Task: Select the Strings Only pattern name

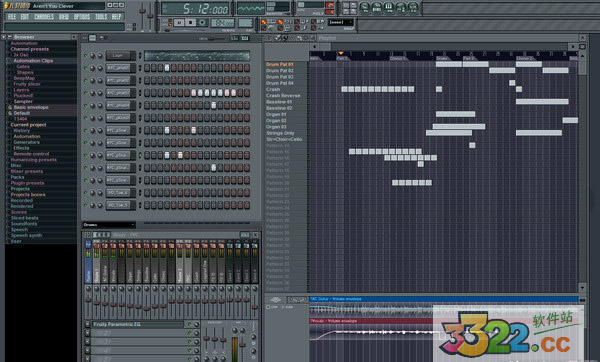Action: [280, 133]
